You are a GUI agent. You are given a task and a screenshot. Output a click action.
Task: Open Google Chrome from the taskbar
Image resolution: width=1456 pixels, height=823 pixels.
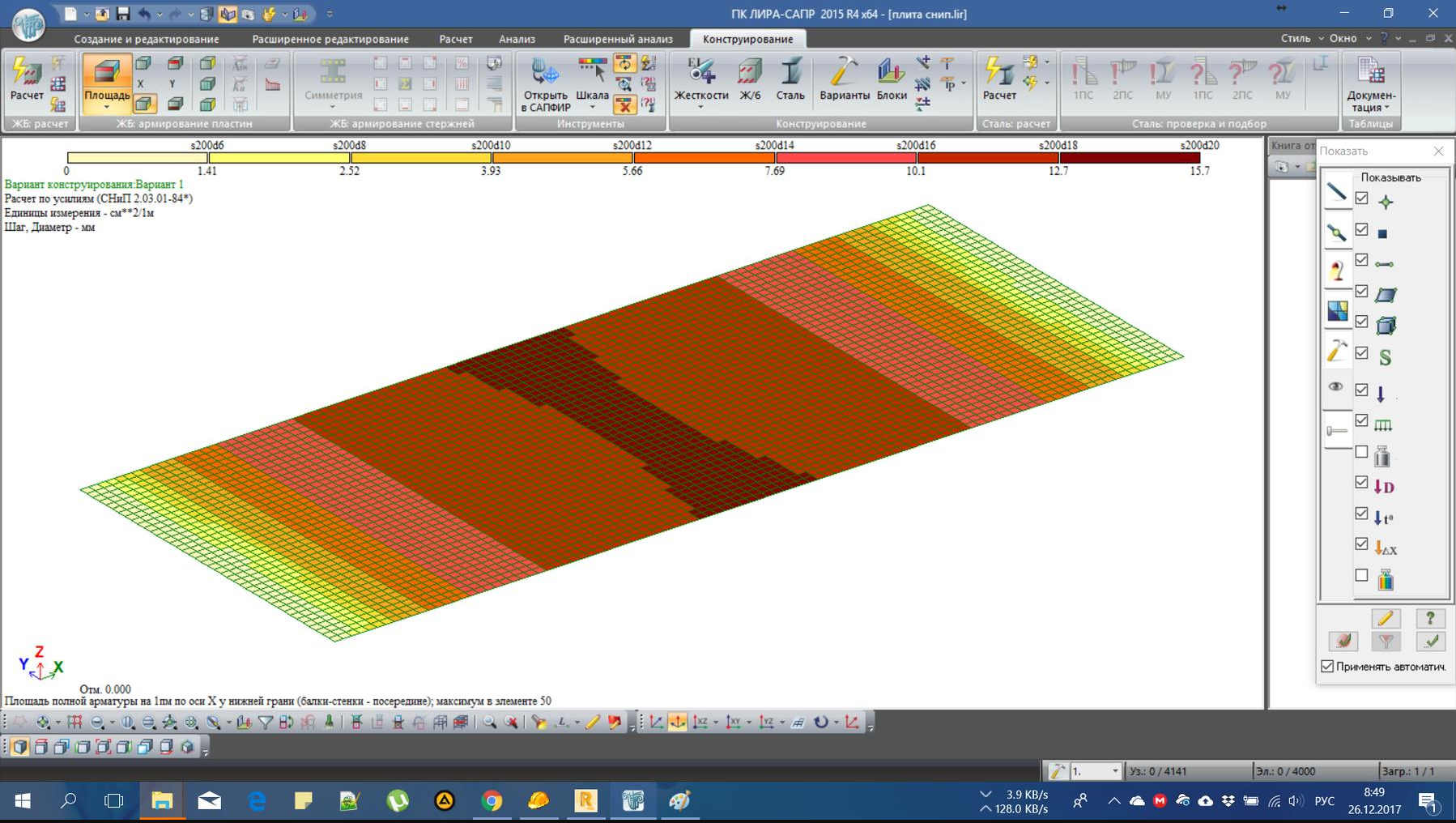[492, 801]
